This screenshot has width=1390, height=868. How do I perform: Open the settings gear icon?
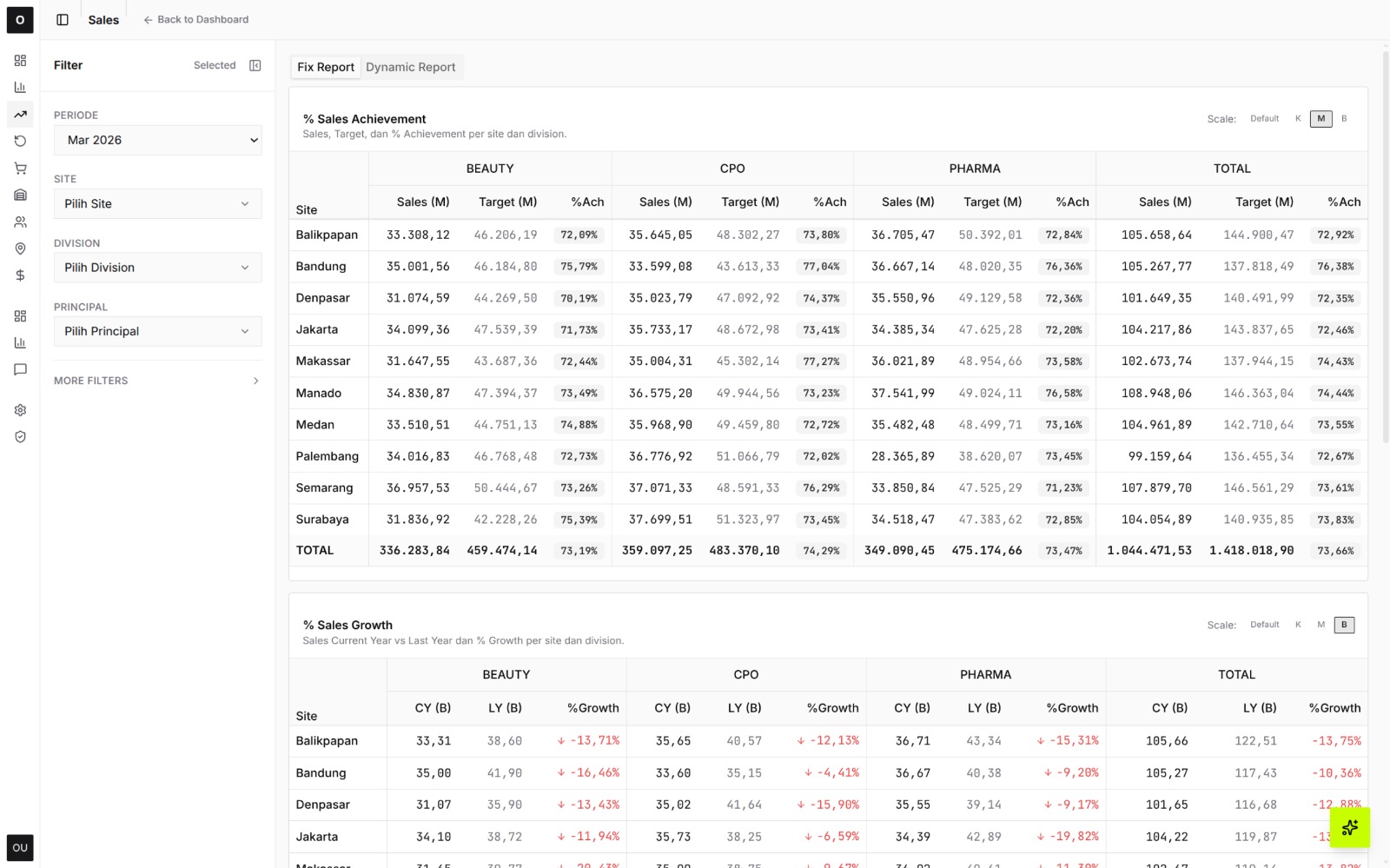(20, 409)
